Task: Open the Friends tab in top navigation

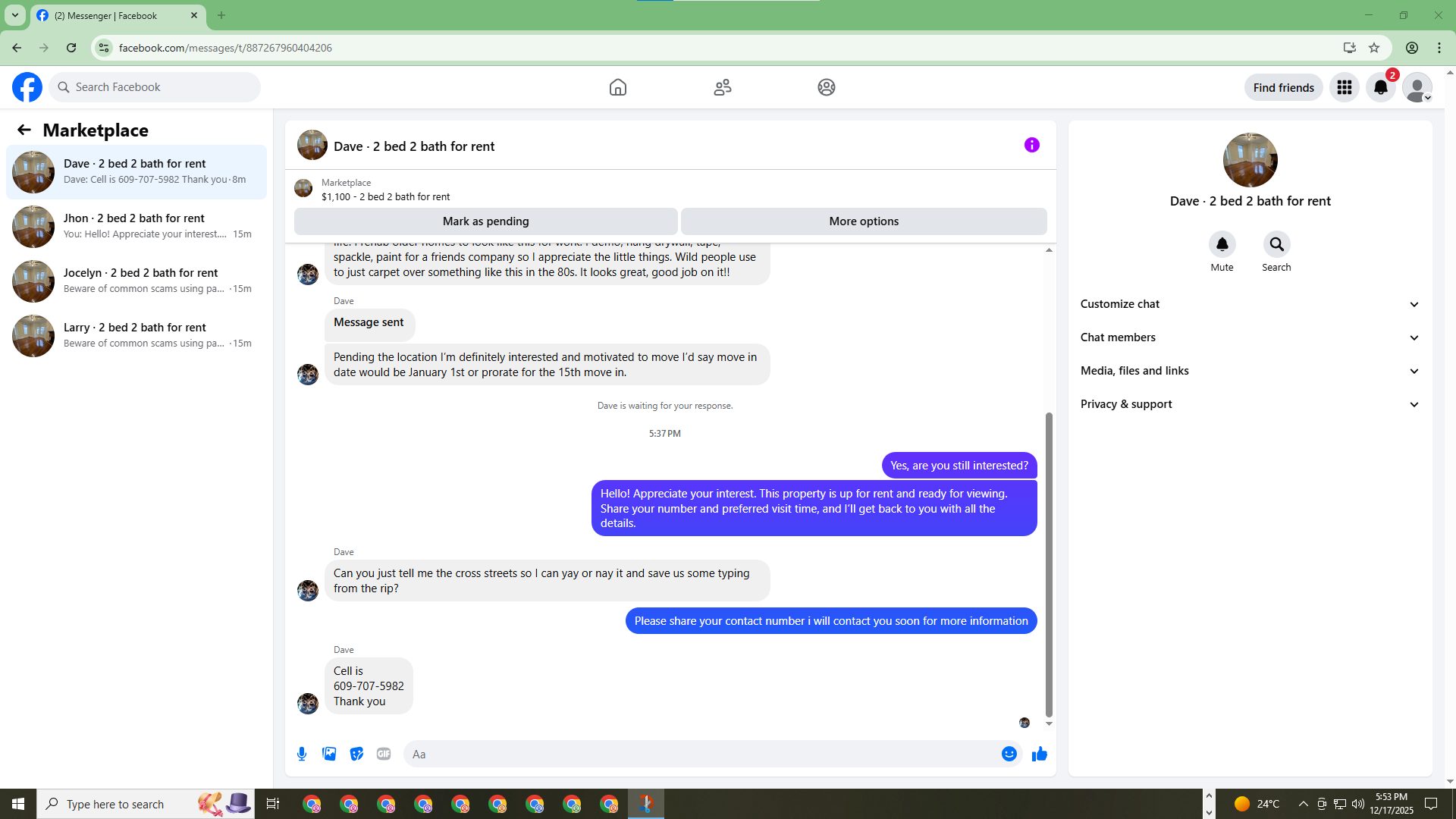Action: 722,87
